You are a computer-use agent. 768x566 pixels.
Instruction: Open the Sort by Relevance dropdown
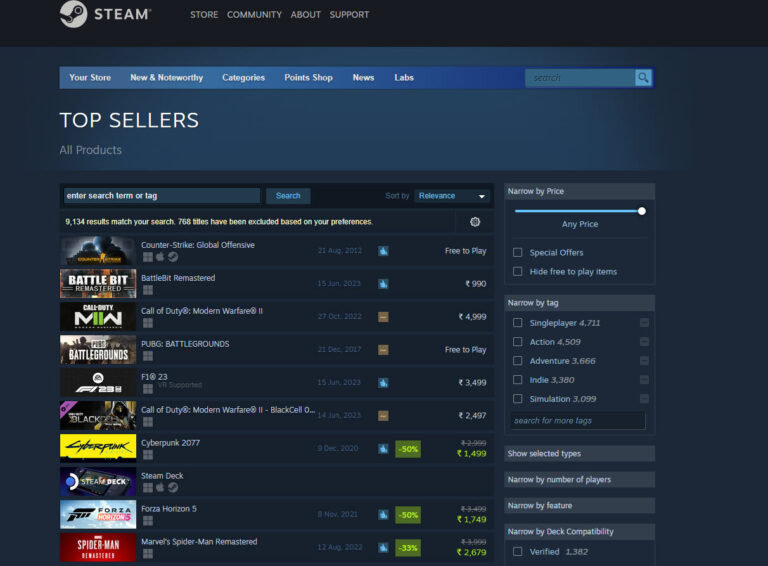click(452, 196)
